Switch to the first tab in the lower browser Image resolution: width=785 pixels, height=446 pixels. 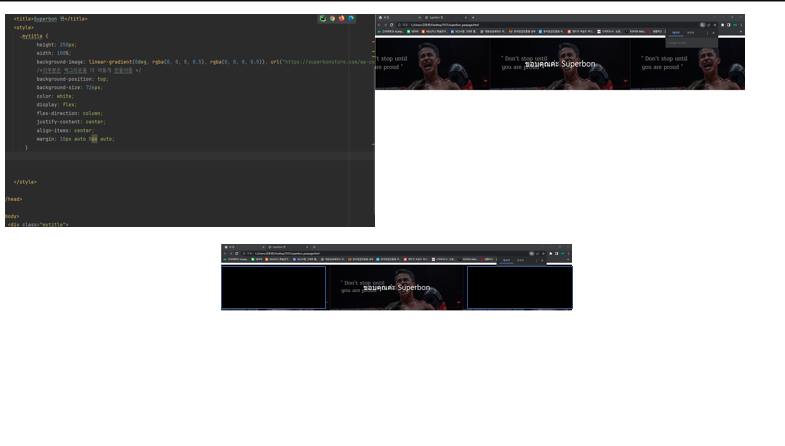[x=244, y=247]
